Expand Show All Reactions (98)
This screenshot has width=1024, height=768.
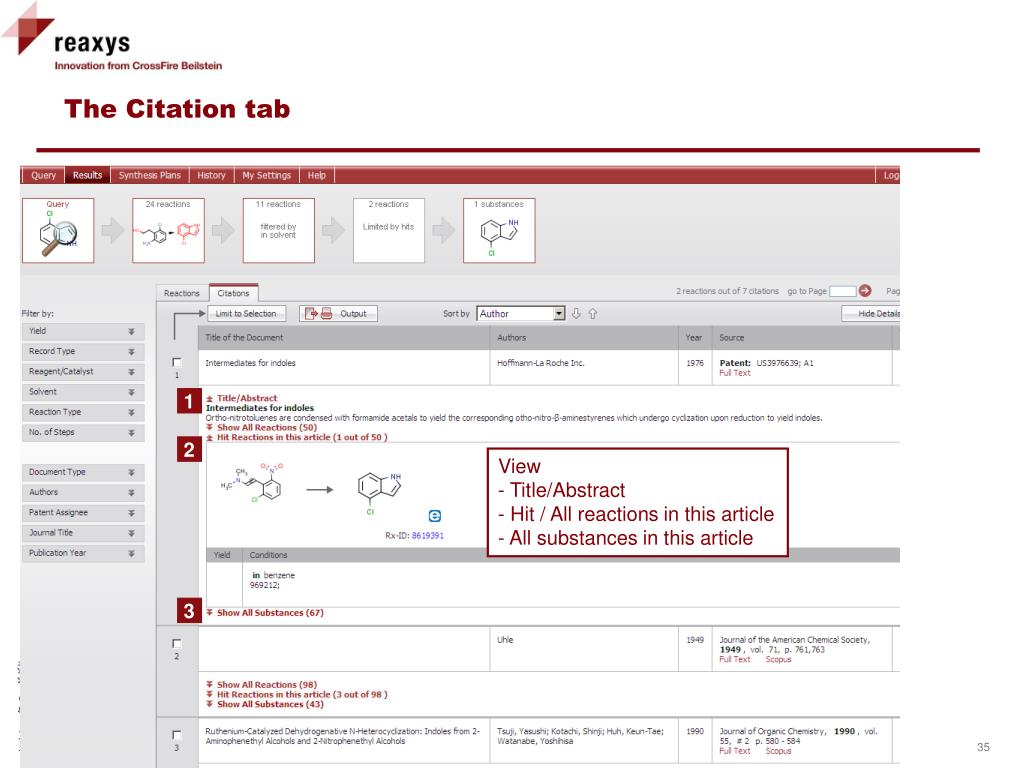tap(261, 684)
